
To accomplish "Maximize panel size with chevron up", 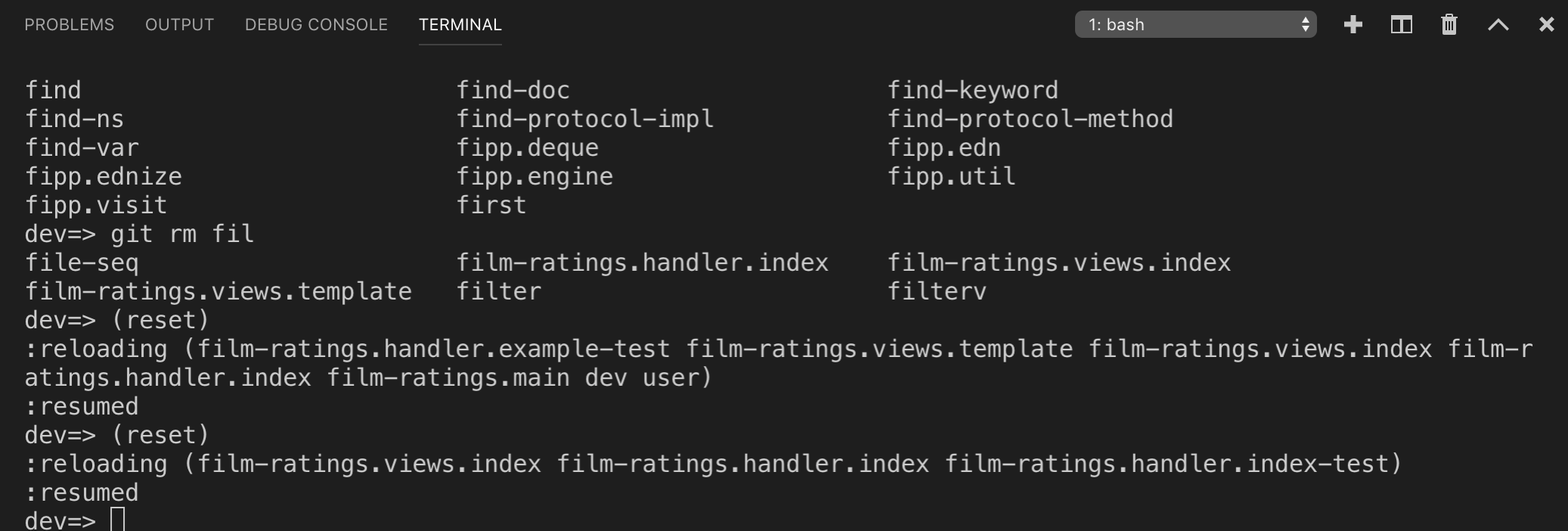I will (x=1498, y=25).
